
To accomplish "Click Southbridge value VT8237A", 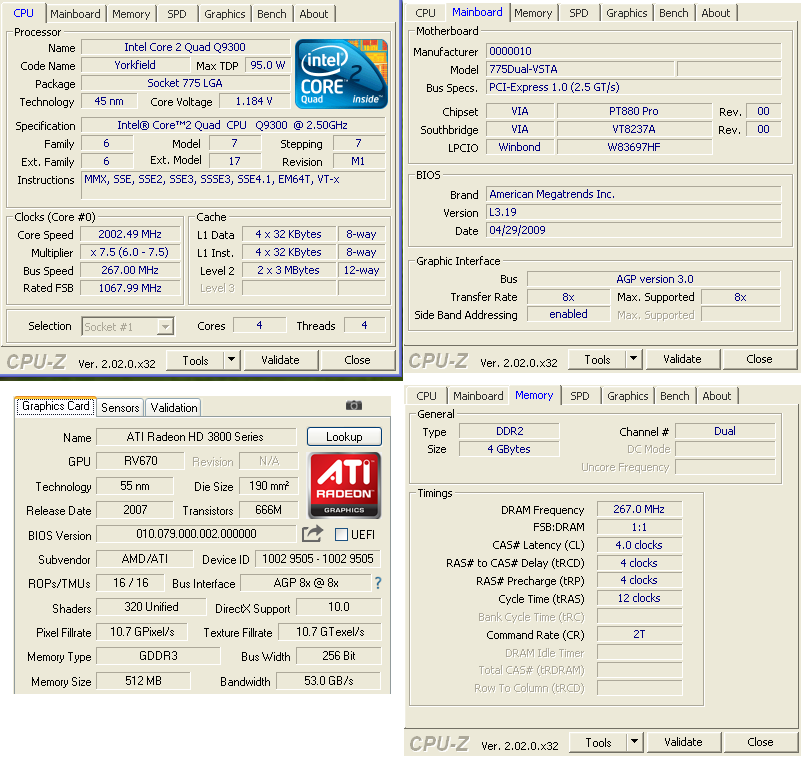I will [x=634, y=129].
